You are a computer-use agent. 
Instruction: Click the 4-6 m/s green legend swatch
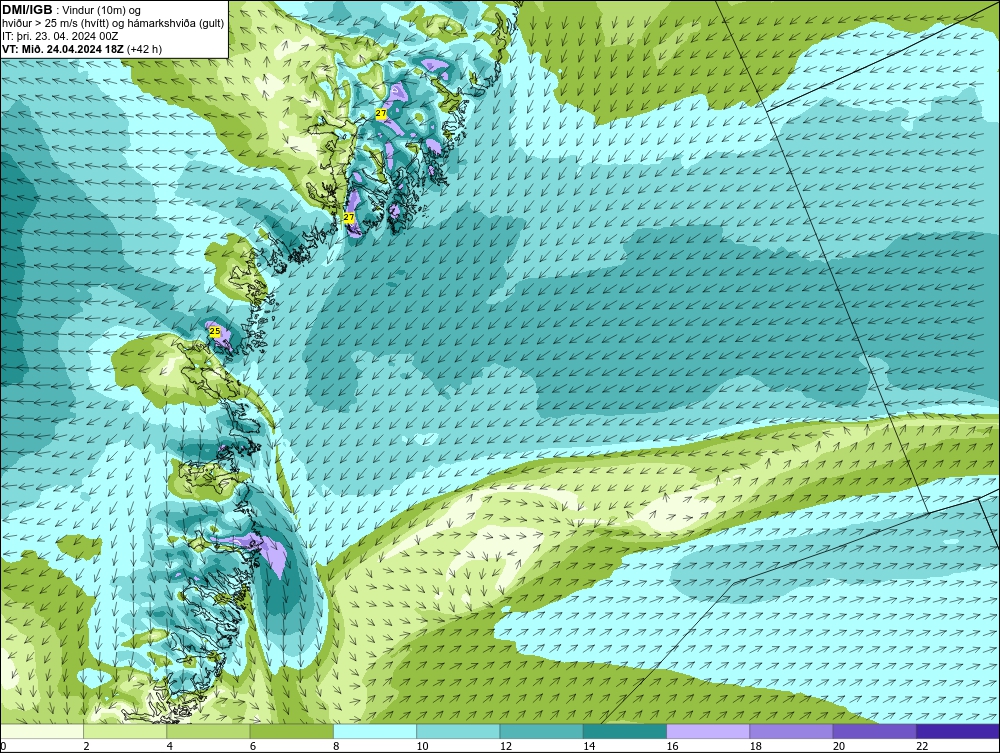(209, 731)
